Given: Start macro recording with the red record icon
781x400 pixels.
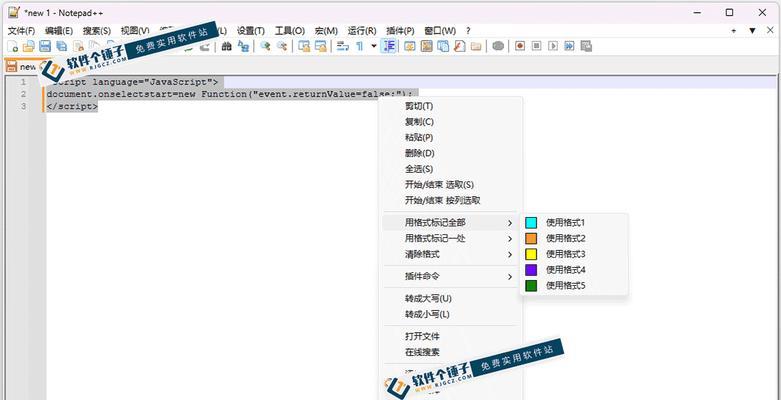Looking at the screenshot, I should pyautogui.click(x=520, y=46).
